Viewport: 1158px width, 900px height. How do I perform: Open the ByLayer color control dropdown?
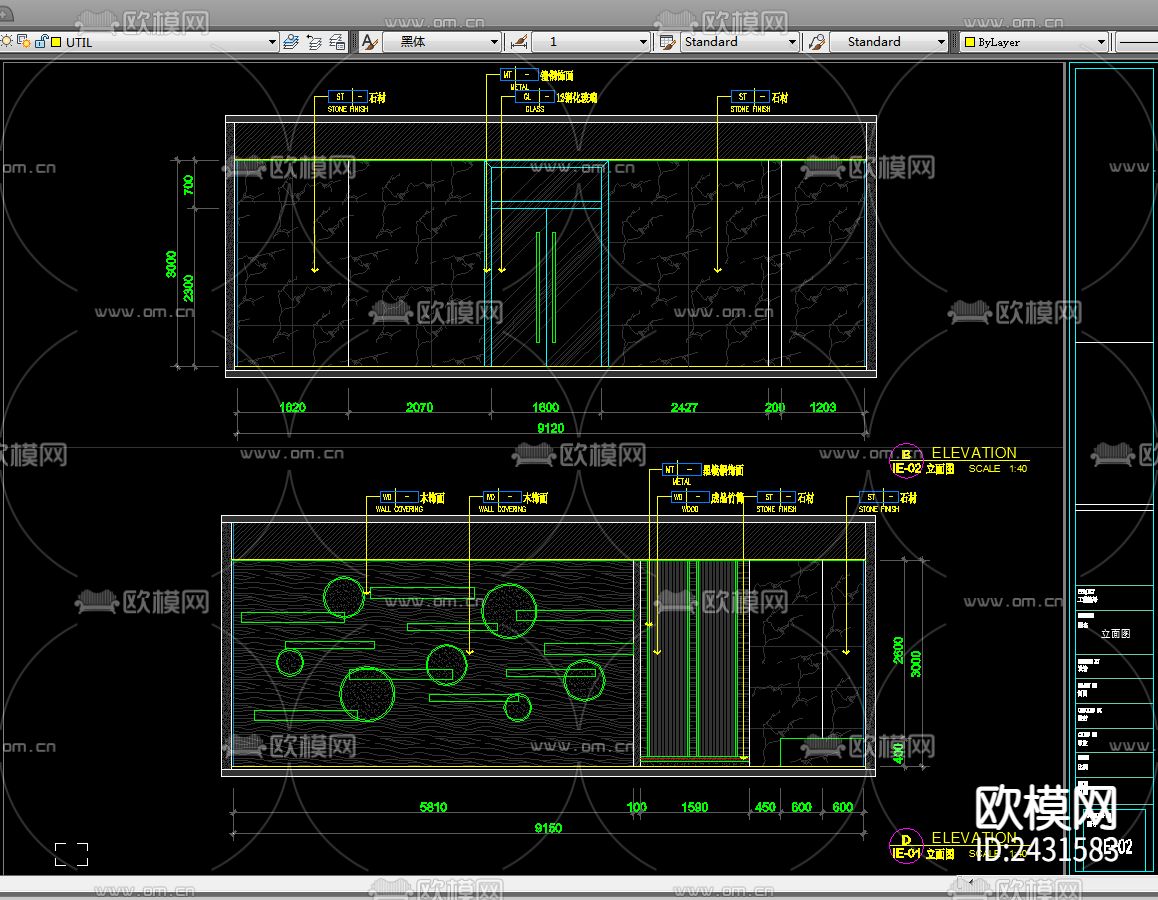coord(1035,42)
